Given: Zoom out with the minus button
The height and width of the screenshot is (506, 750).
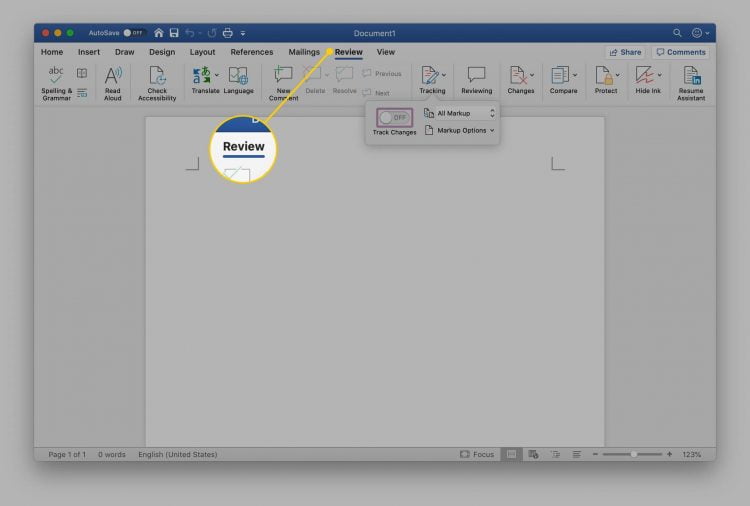Looking at the screenshot, I should [595, 454].
